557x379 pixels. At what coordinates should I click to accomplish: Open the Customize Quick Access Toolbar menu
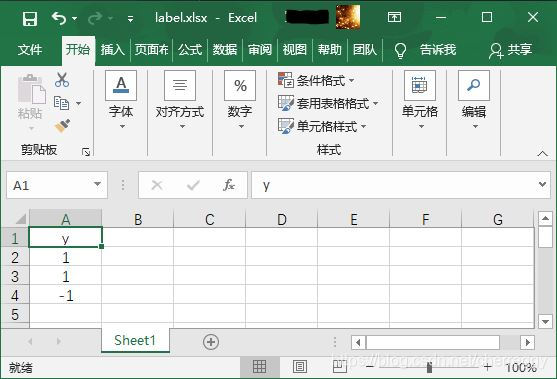130,19
